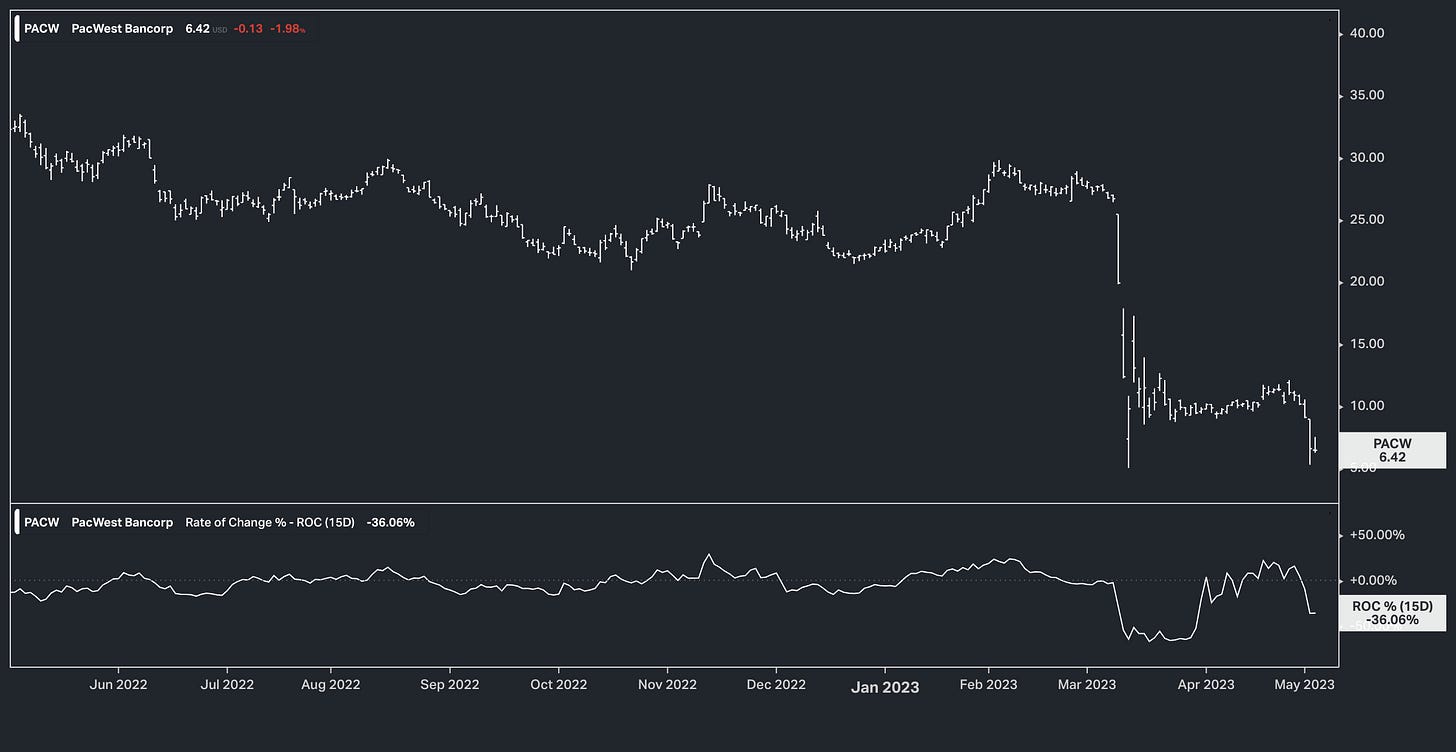This screenshot has height=752, width=1456.
Task: Click the 10.00 price axis label
Action: point(1365,405)
